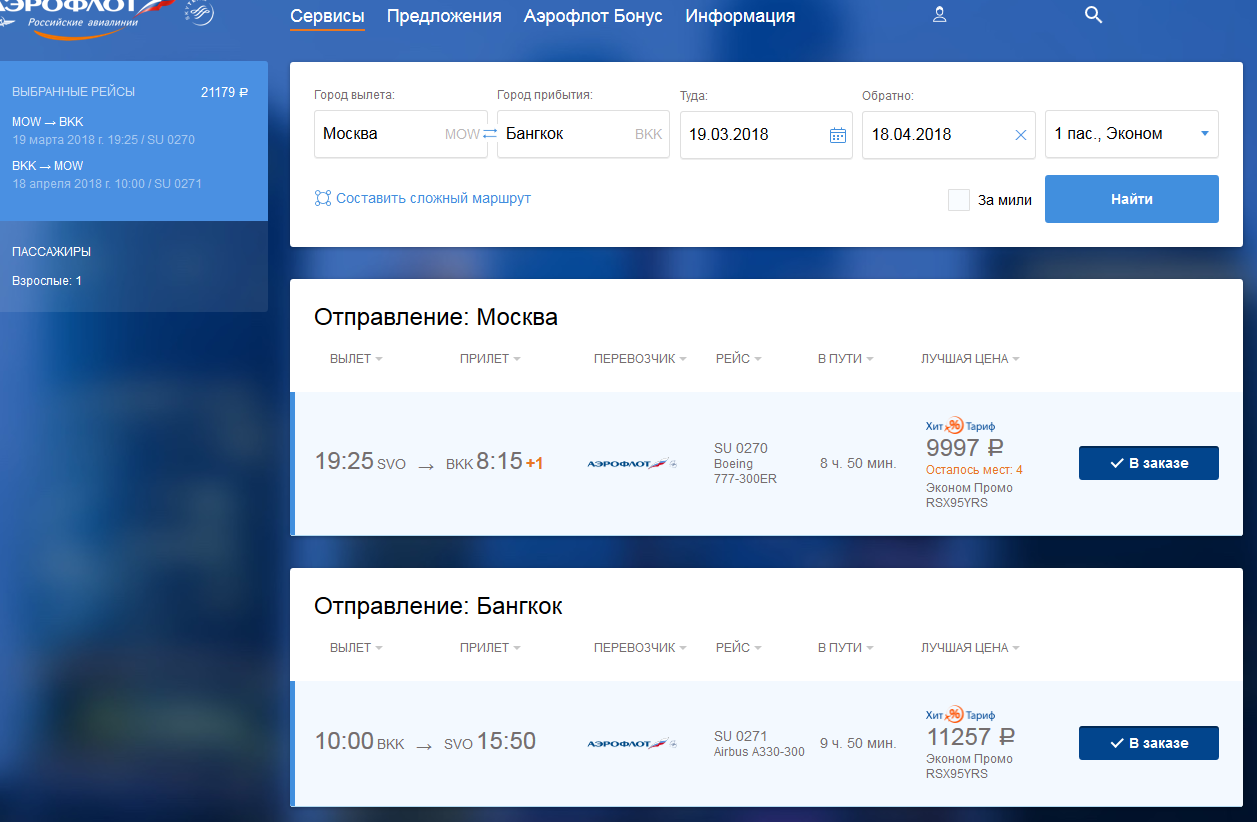Click the outbound date field 19.03.2018
Viewport: 1257px width, 822px height.
[x=766, y=134]
